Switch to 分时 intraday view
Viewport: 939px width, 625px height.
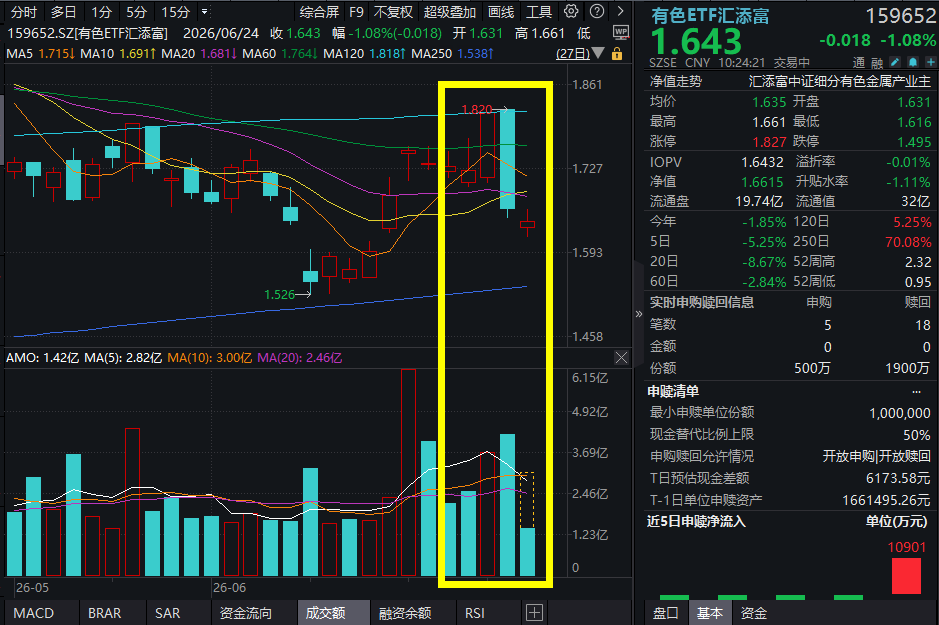coord(24,12)
